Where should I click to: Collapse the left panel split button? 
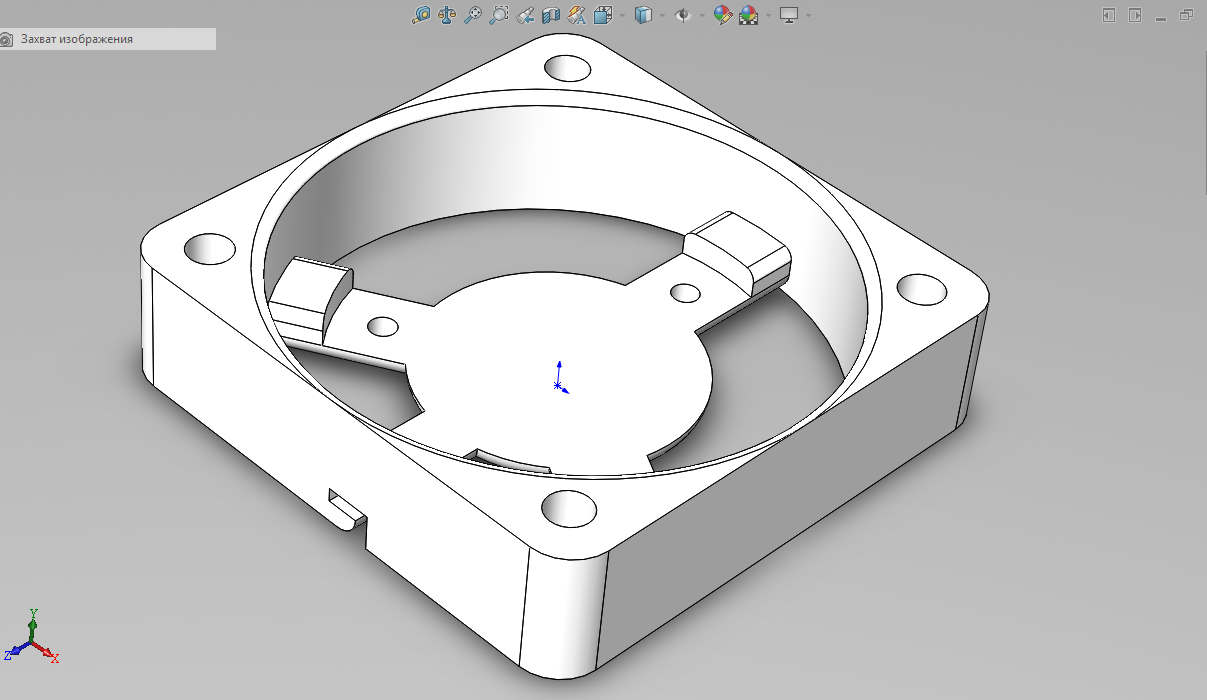[1109, 15]
